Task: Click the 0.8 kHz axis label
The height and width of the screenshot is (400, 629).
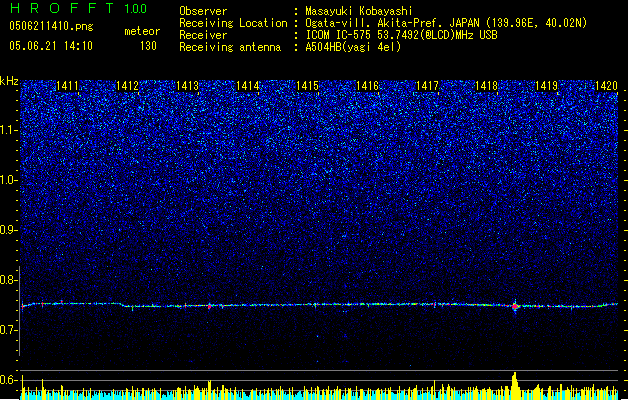Action: click(9, 280)
